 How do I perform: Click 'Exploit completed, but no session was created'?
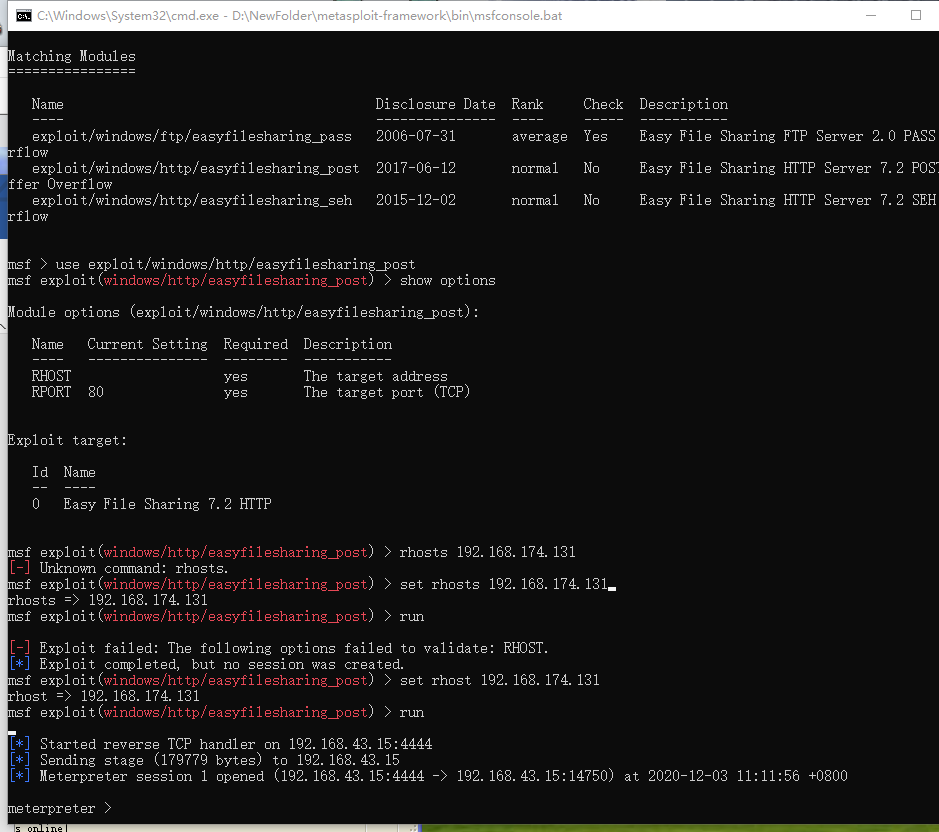pos(222,665)
